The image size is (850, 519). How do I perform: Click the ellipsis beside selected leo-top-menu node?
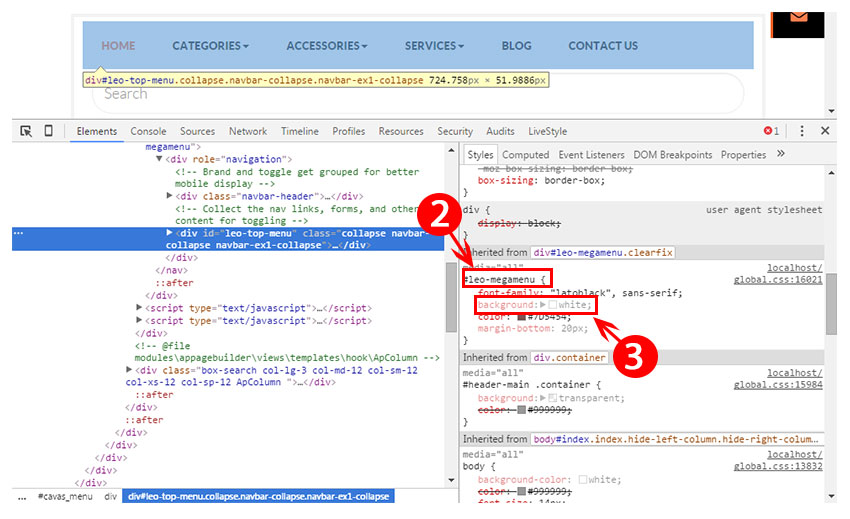18,233
